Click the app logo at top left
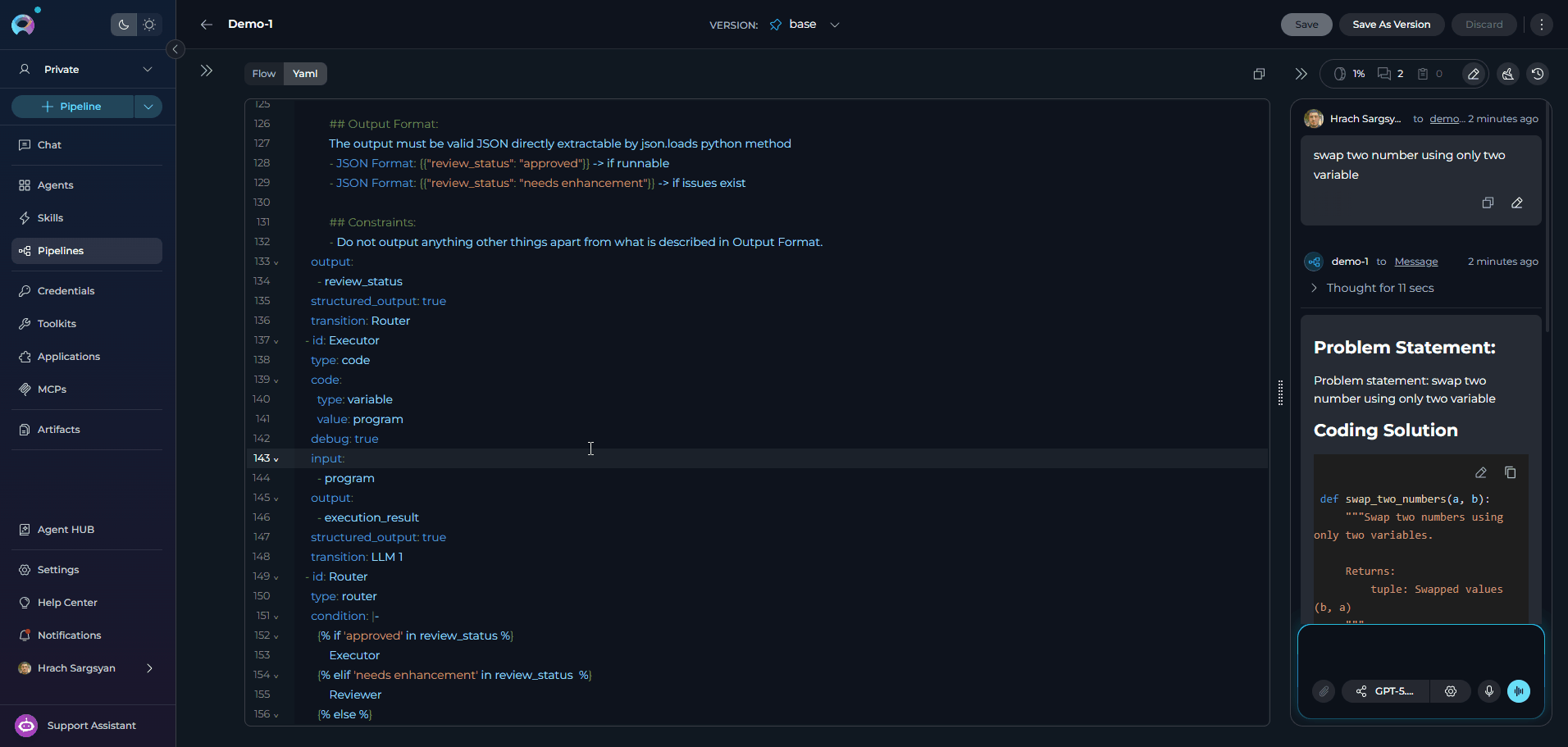The image size is (1568, 747). (24, 24)
